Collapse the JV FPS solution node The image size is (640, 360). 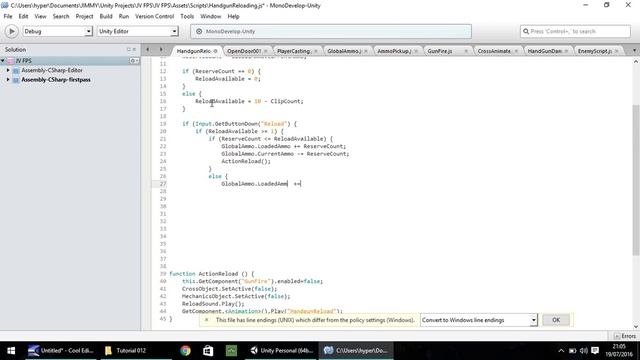[3, 61]
